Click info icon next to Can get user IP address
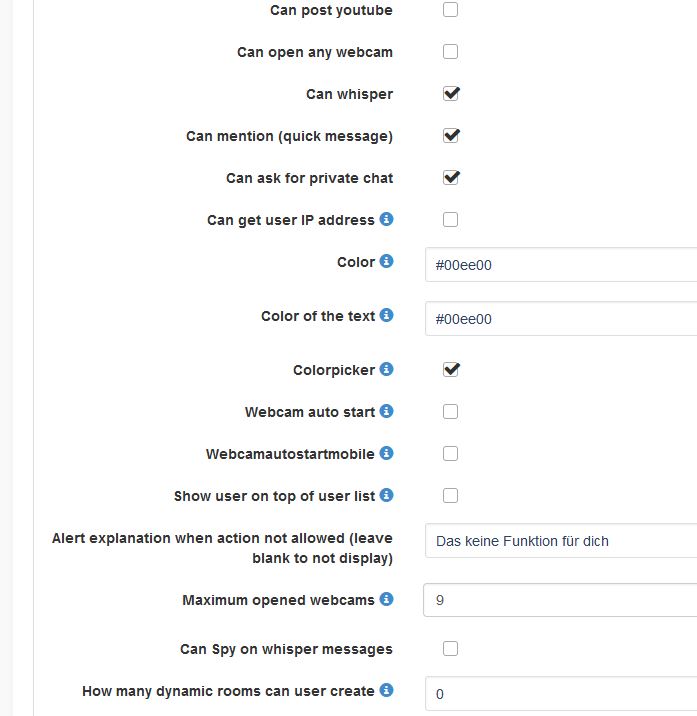Viewport: 697px width, 716px height. coord(387,220)
